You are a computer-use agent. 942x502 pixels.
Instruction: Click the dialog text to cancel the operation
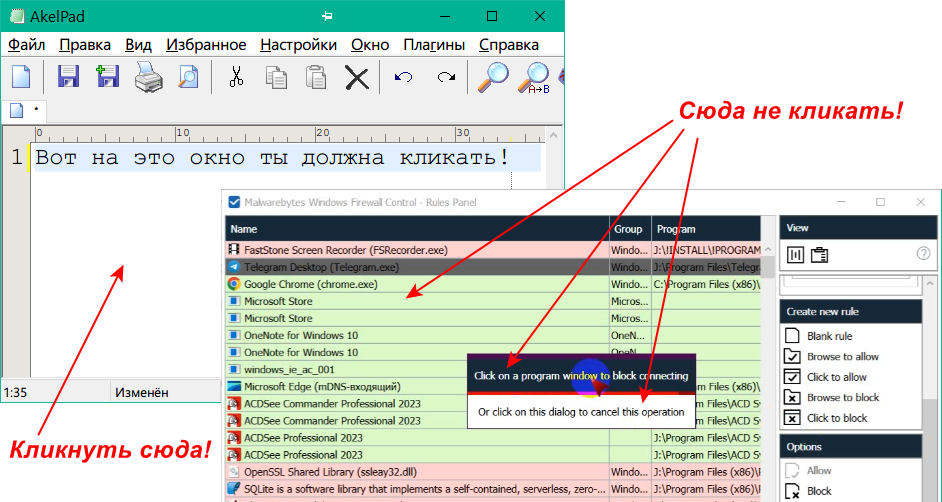coord(581,412)
